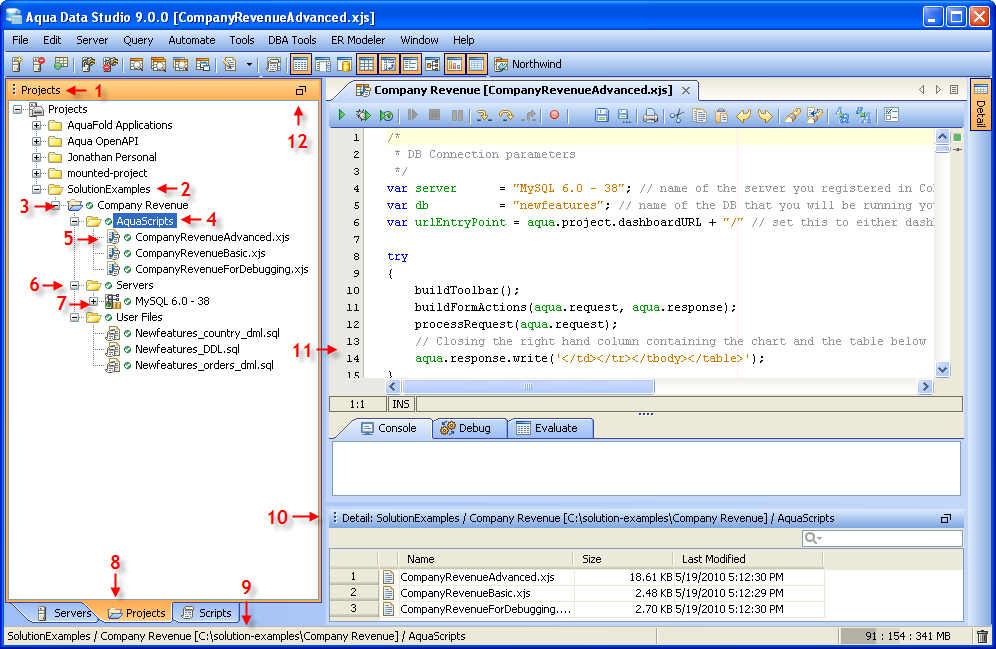
Task: Click the trash can icon in status bar
Action: 982,636
